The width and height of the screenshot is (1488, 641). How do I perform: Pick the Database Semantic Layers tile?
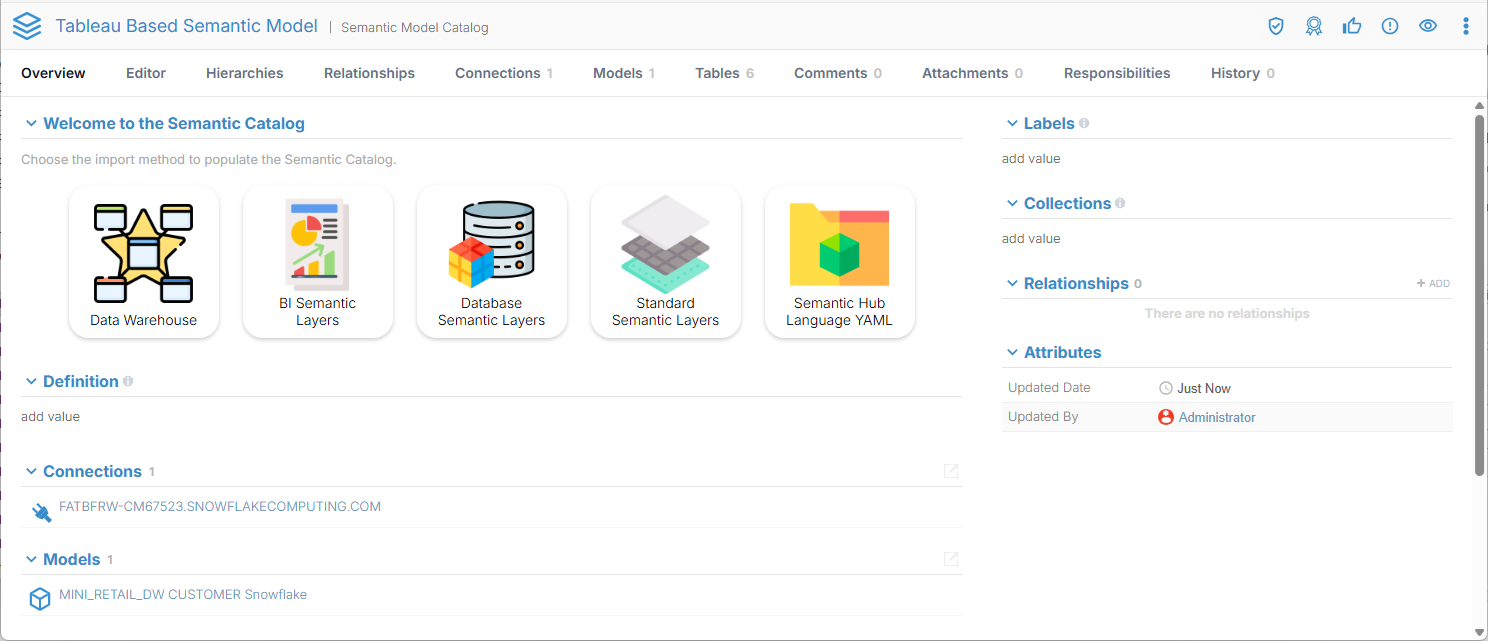[492, 262]
